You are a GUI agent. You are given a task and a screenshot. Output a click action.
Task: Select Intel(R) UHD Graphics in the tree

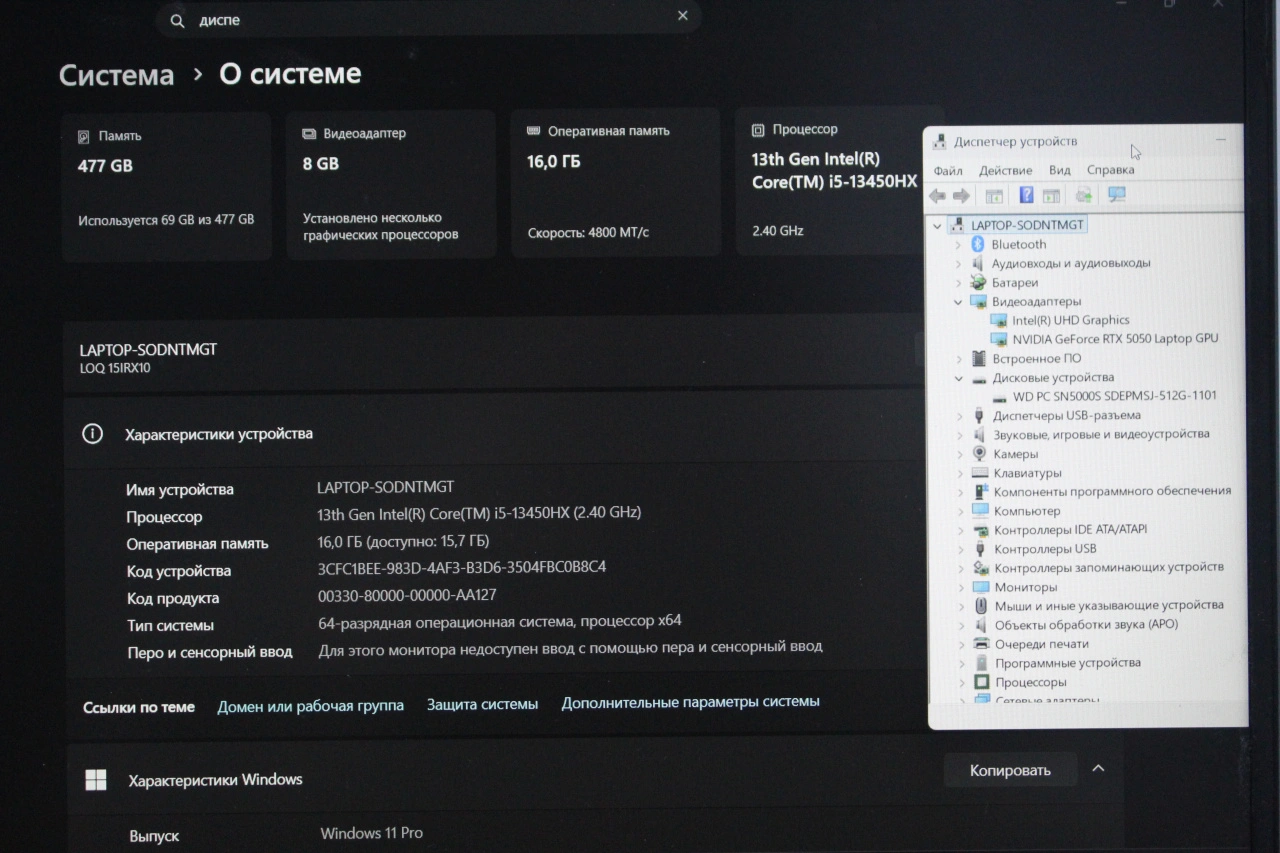click(x=1070, y=320)
